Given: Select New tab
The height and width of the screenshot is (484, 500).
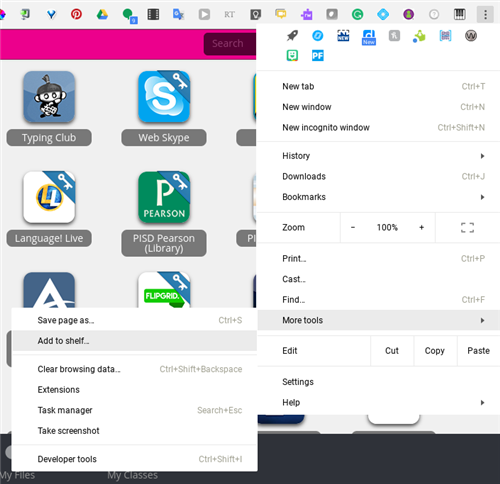Looking at the screenshot, I should pyautogui.click(x=379, y=87).
